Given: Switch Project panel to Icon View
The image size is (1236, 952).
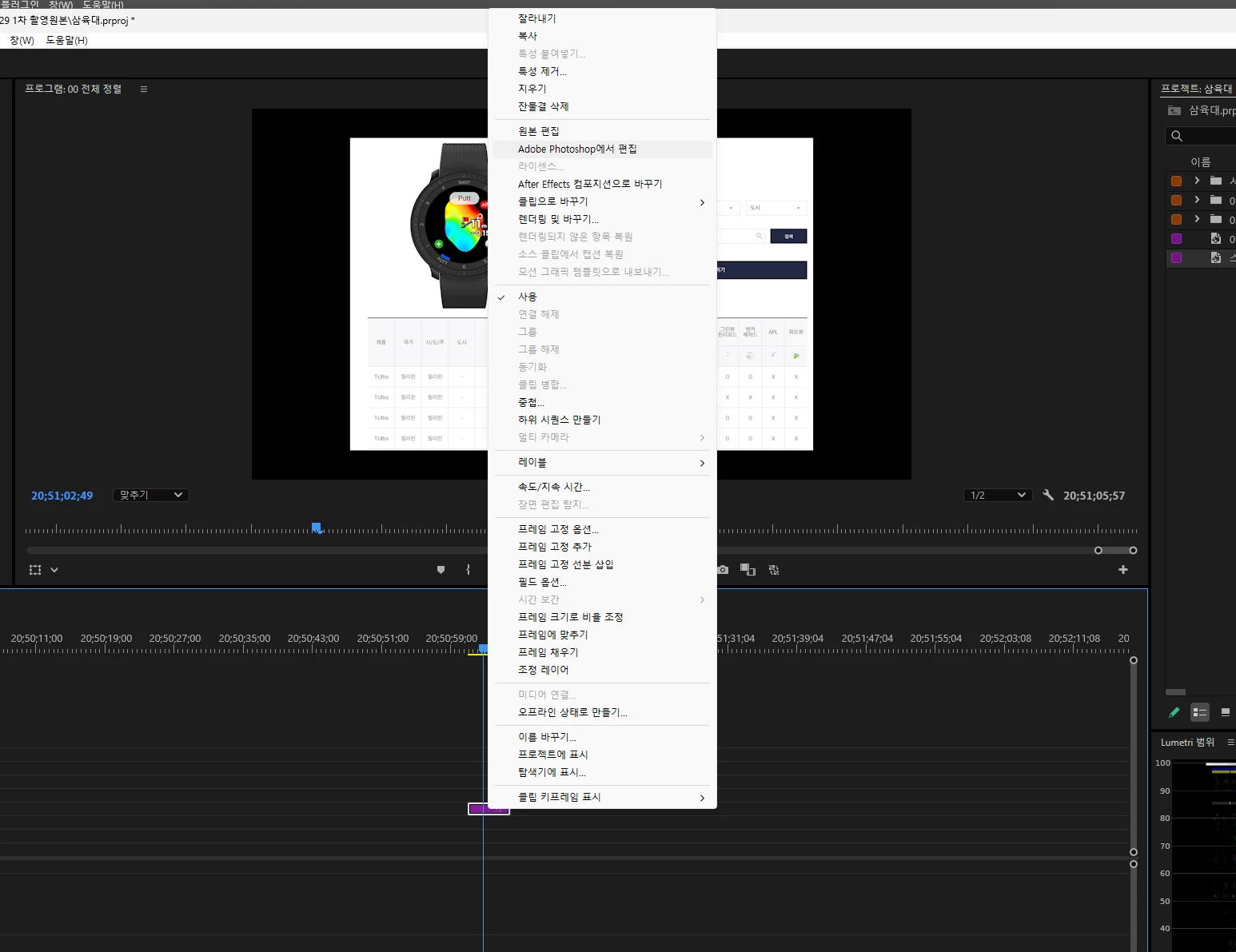Looking at the screenshot, I should [1225, 712].
